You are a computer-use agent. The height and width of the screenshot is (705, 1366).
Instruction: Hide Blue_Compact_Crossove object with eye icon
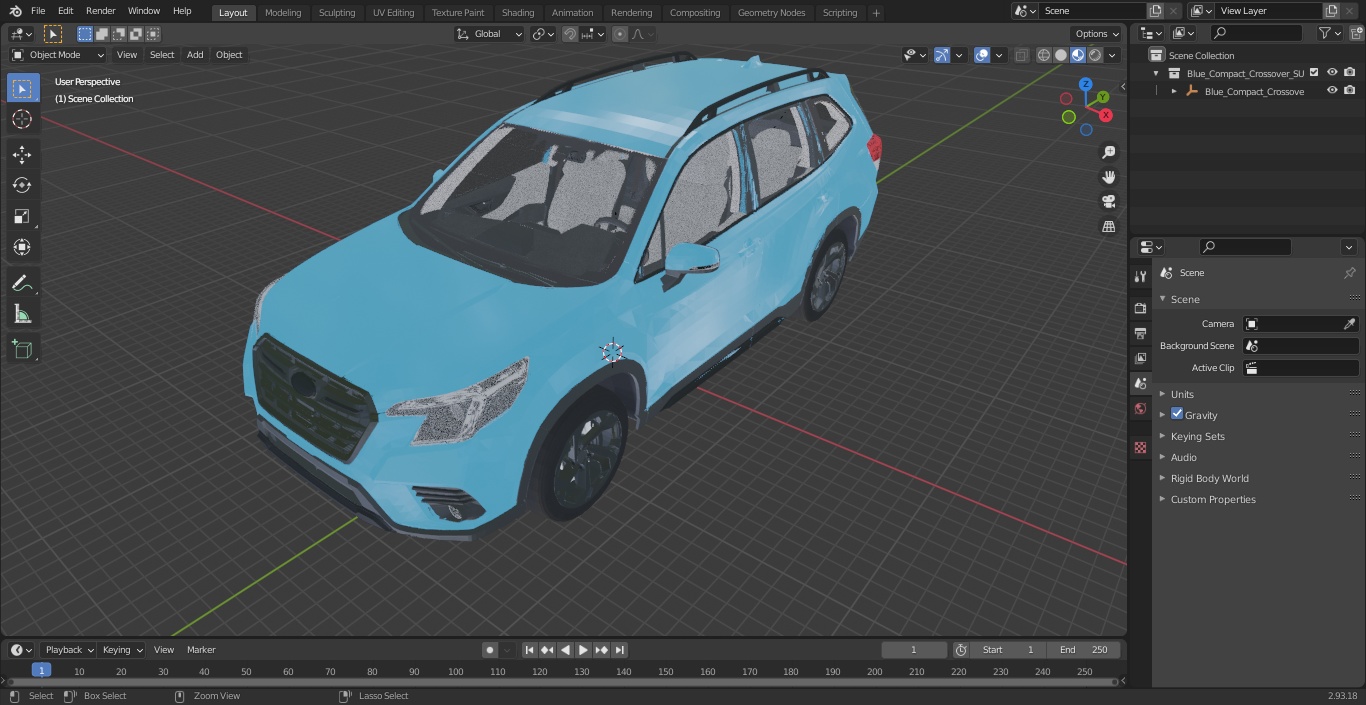click(x=1332, y=91)
